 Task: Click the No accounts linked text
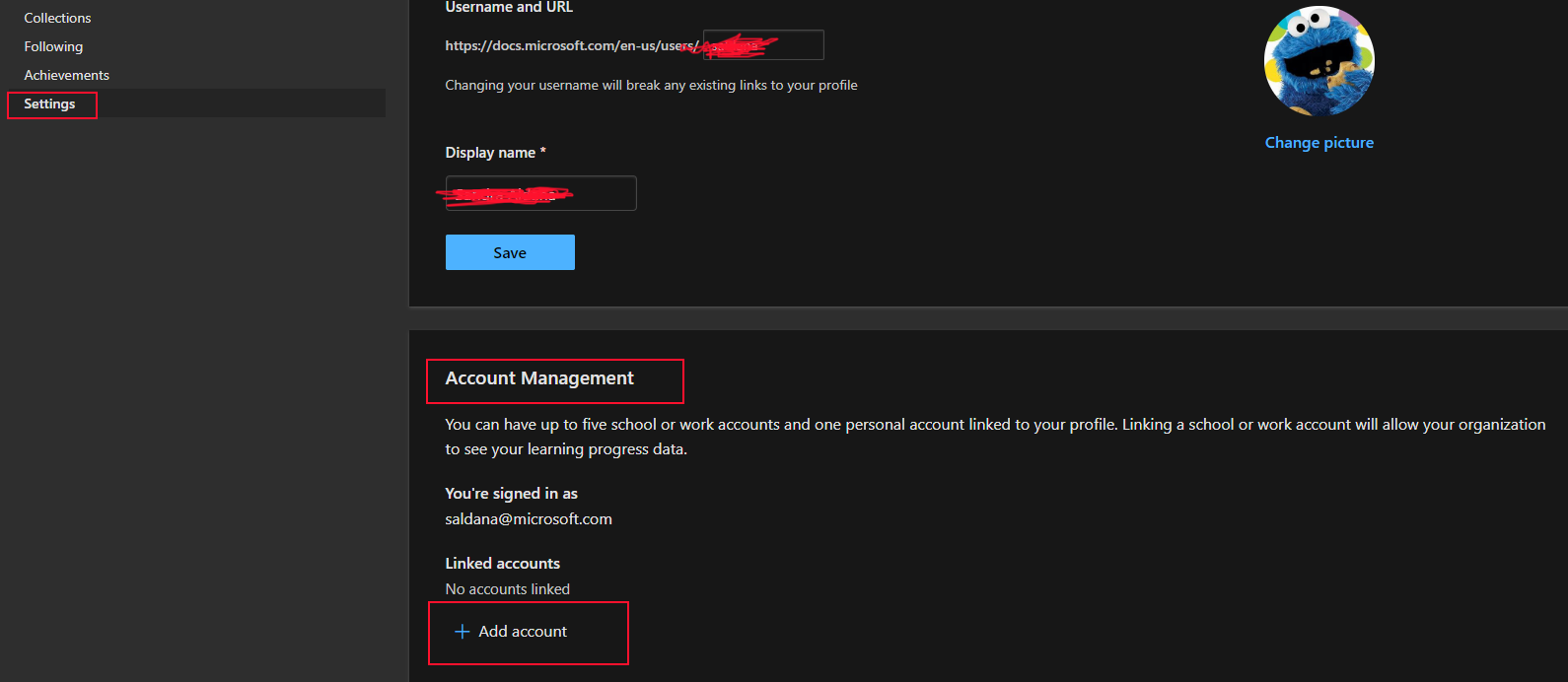pos(507,589)
